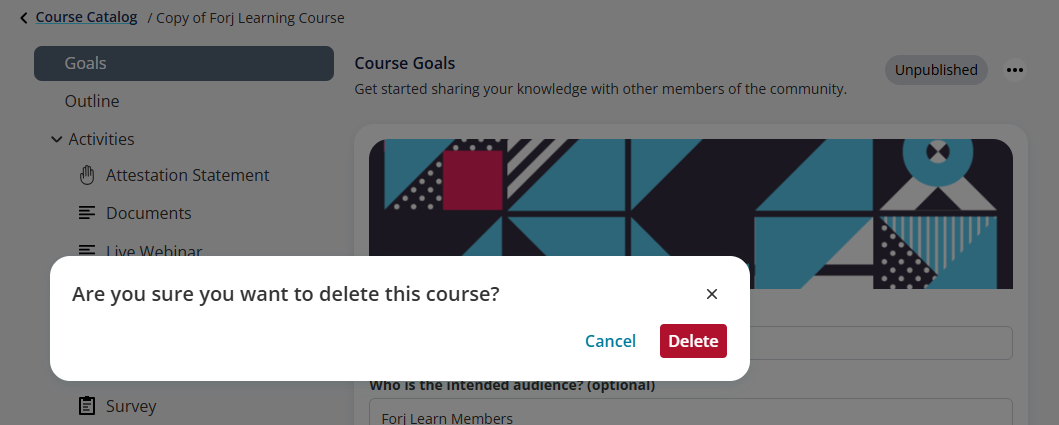This screenshot has height=425, width=1059.
Task: Confirm deletion with the red Delete button
Action: [693, 341]
